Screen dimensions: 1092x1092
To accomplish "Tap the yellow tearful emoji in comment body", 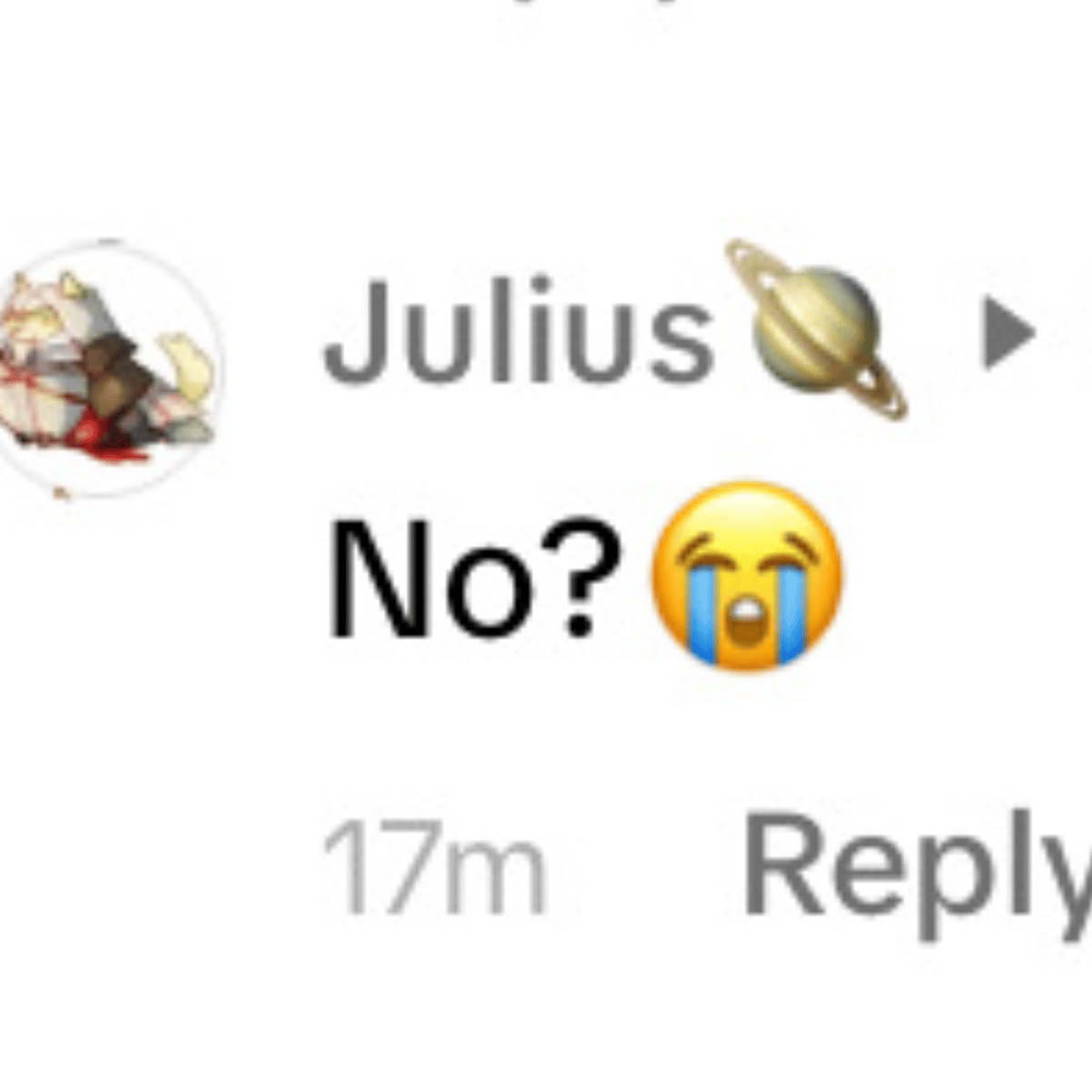I will tap(744, 575).
